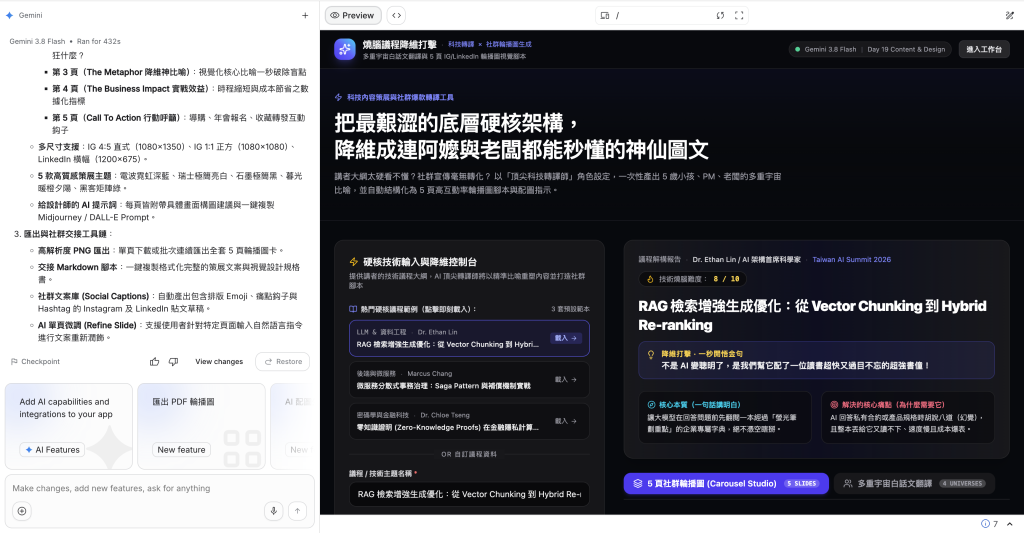Click the 科技轉譯 tag in header
The height and width of the screenshot is (533, 1024).
[461, 44]
